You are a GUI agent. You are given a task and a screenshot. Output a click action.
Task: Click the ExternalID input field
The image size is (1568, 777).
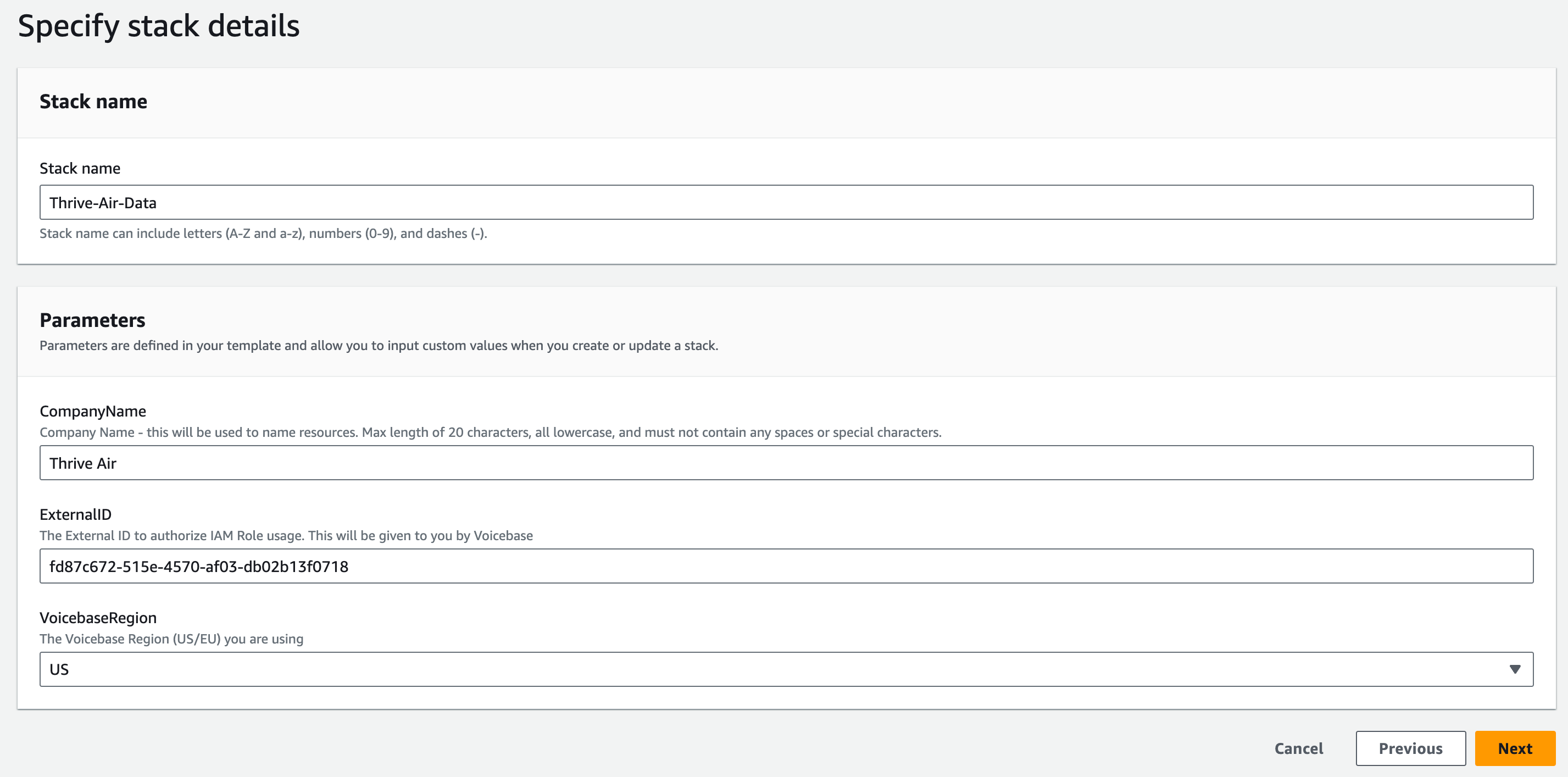point(786,567)
